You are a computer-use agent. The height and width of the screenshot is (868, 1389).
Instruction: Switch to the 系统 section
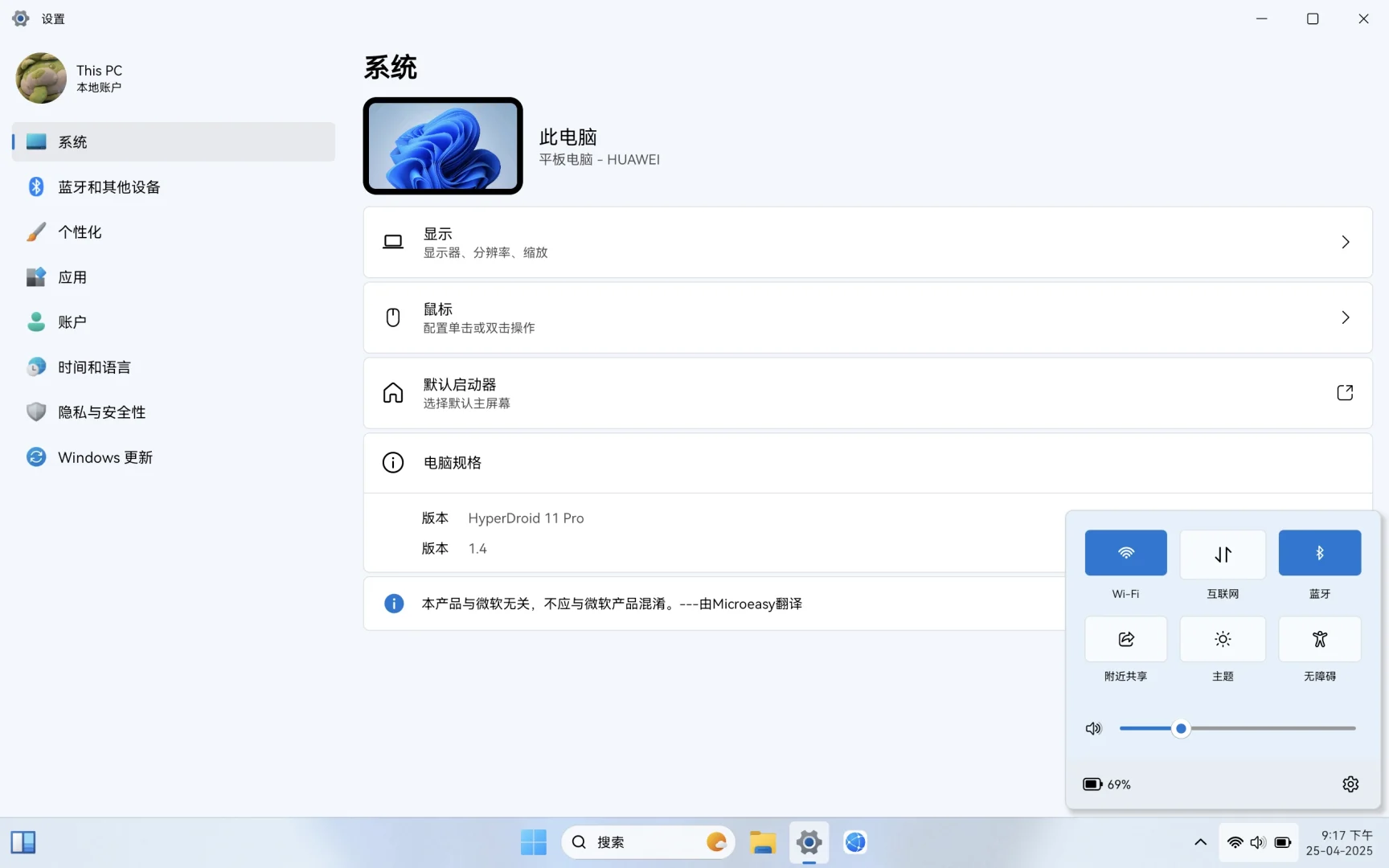pos(73,141)
